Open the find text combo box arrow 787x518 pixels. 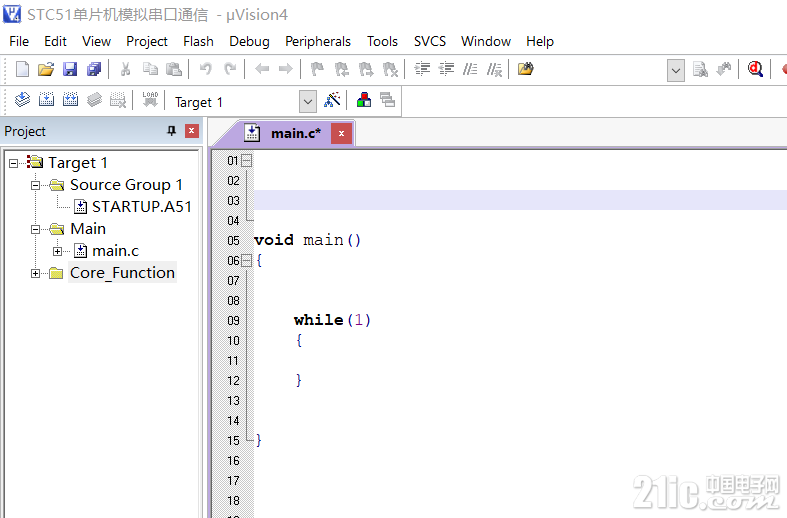676,70
